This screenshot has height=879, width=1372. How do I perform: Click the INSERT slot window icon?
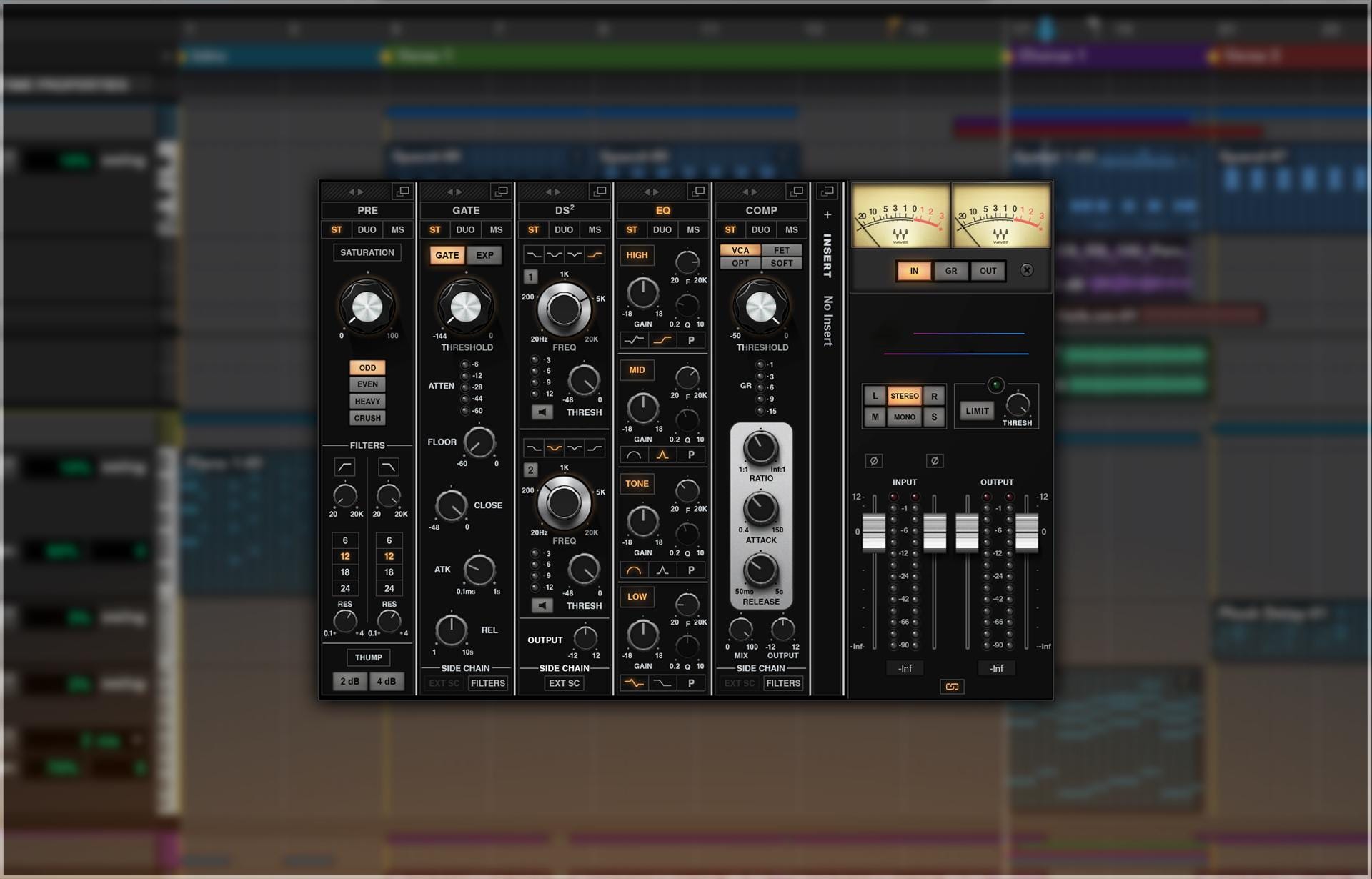pyautogui.click(x=827, y=192)
